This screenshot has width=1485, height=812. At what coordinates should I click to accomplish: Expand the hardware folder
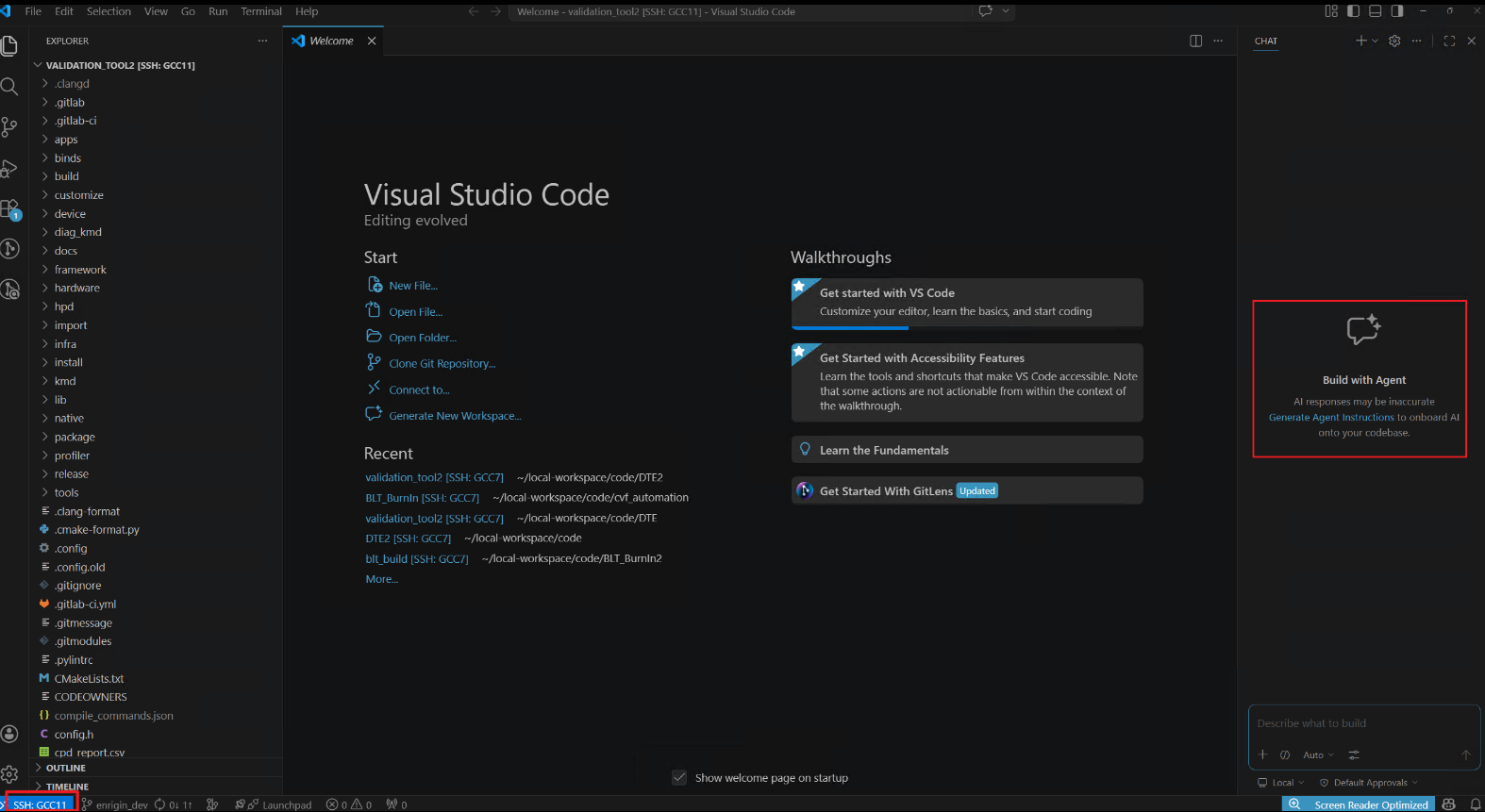[x=156, y=288]
